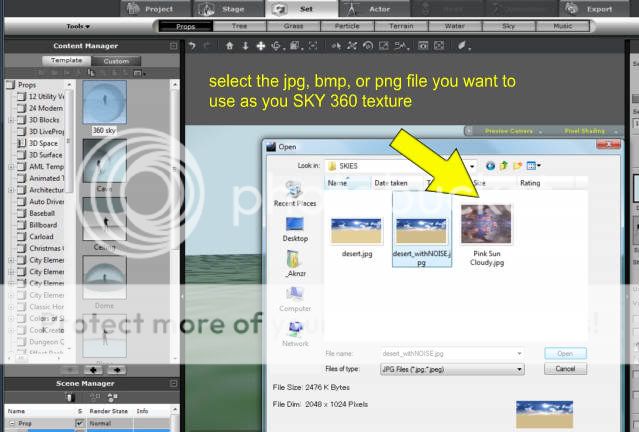
Task: Select the Scale tool in viewport toolbar
Action: (x=295, y=46)
